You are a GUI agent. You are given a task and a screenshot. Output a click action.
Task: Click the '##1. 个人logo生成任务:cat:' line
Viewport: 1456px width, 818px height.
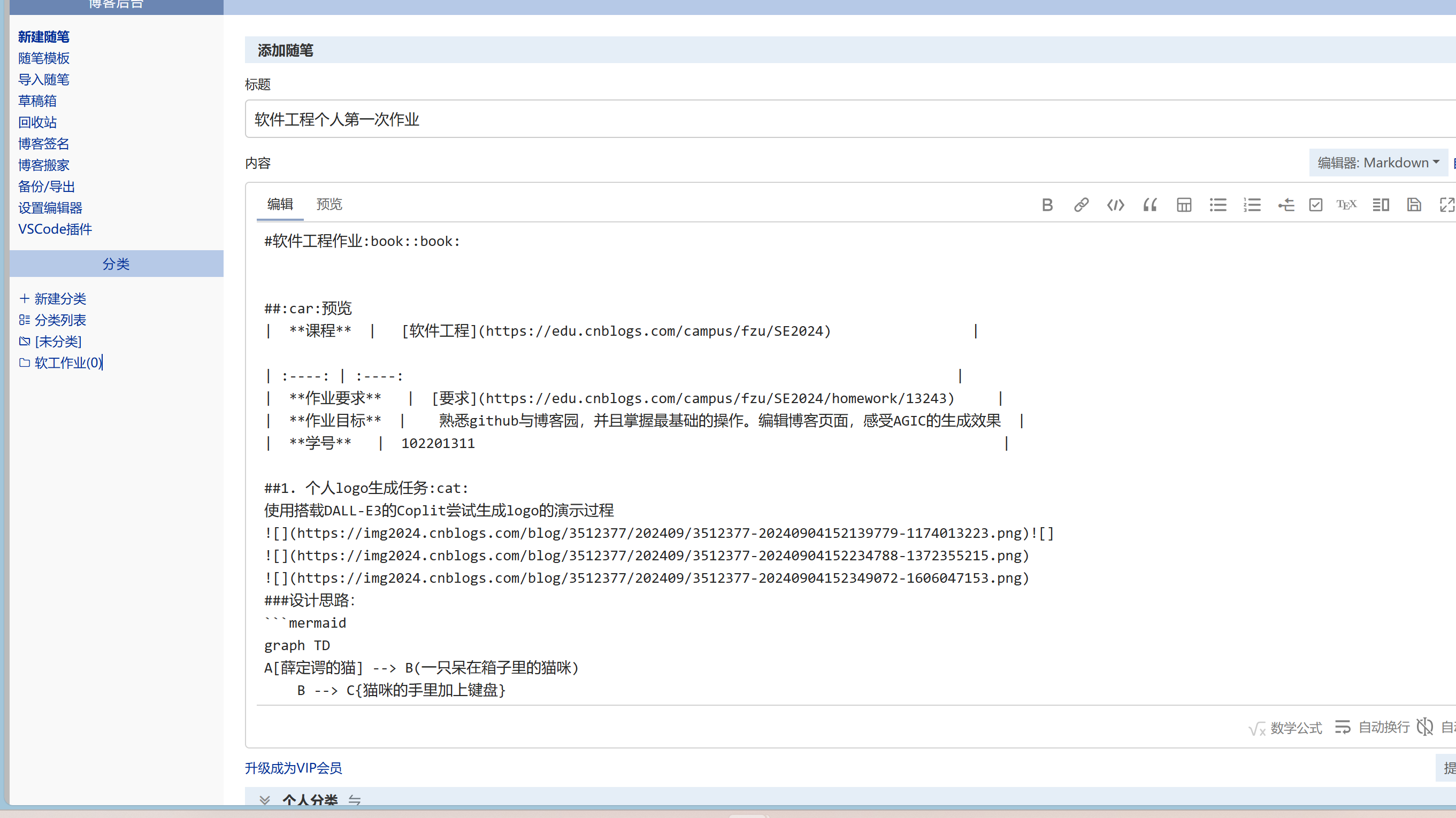(x=366, y=488)
